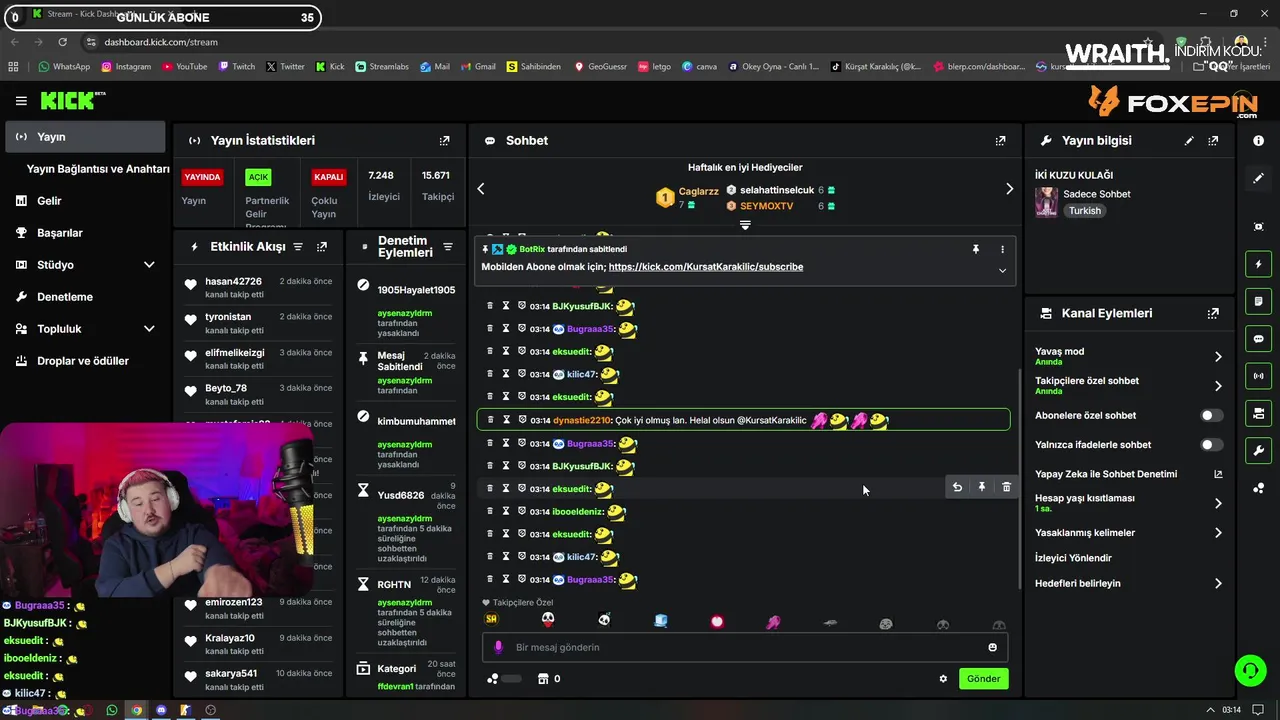1280x720 pixels.
Task: Open Chrome from the Windows taskbar
Action: 137,710
